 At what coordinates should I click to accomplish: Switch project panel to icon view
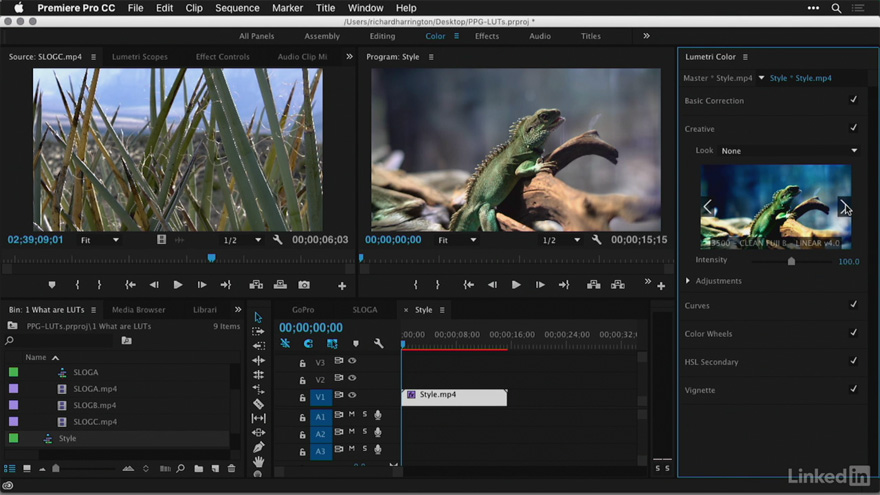coord(26,469)
